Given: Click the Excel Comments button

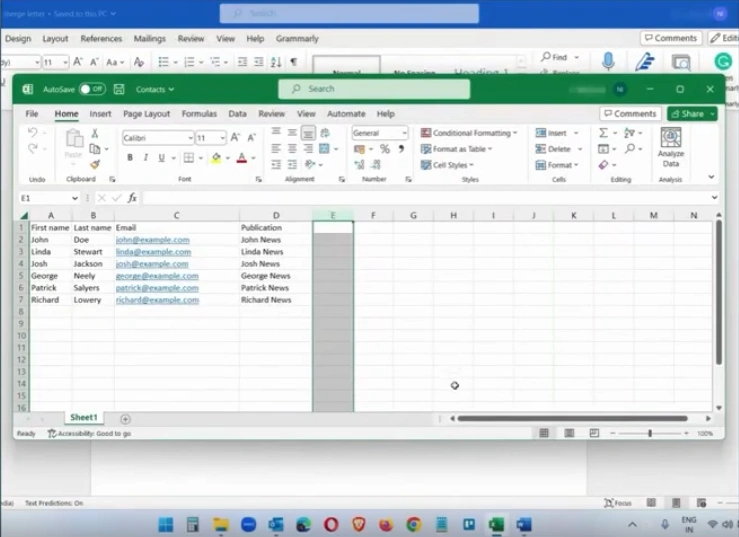Looking at the screenshot, I should click(x=630, y=114).
